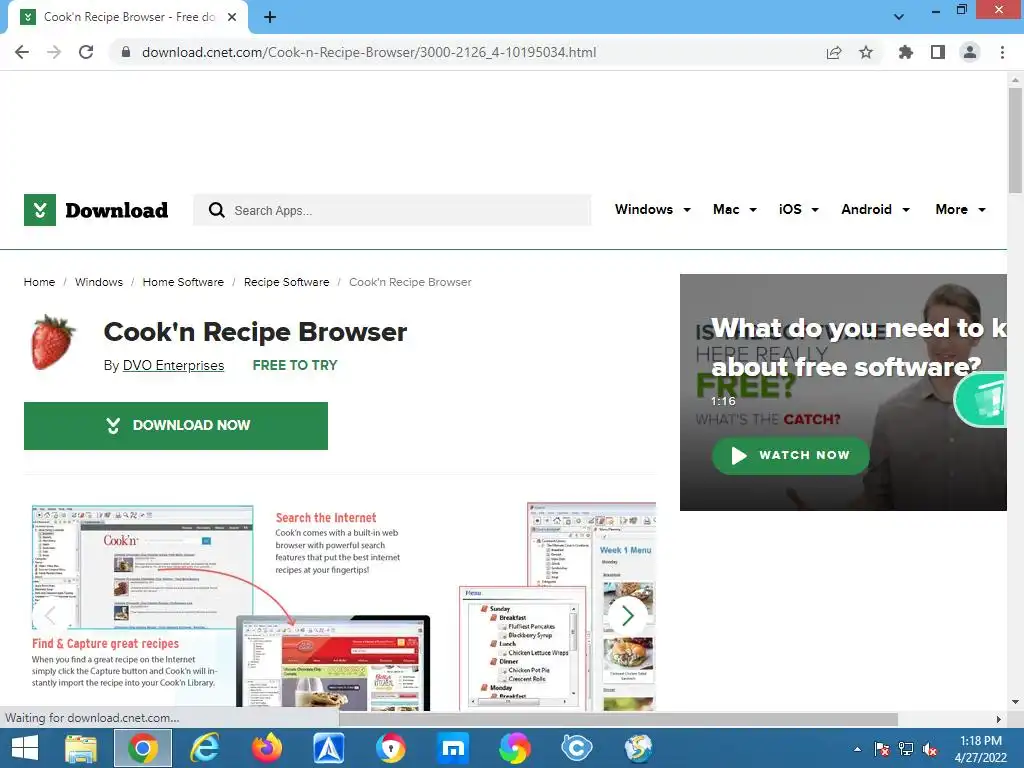View site security padlock info
The width and height of the screenshot is (1024, 768).
(x=126, y=52)
